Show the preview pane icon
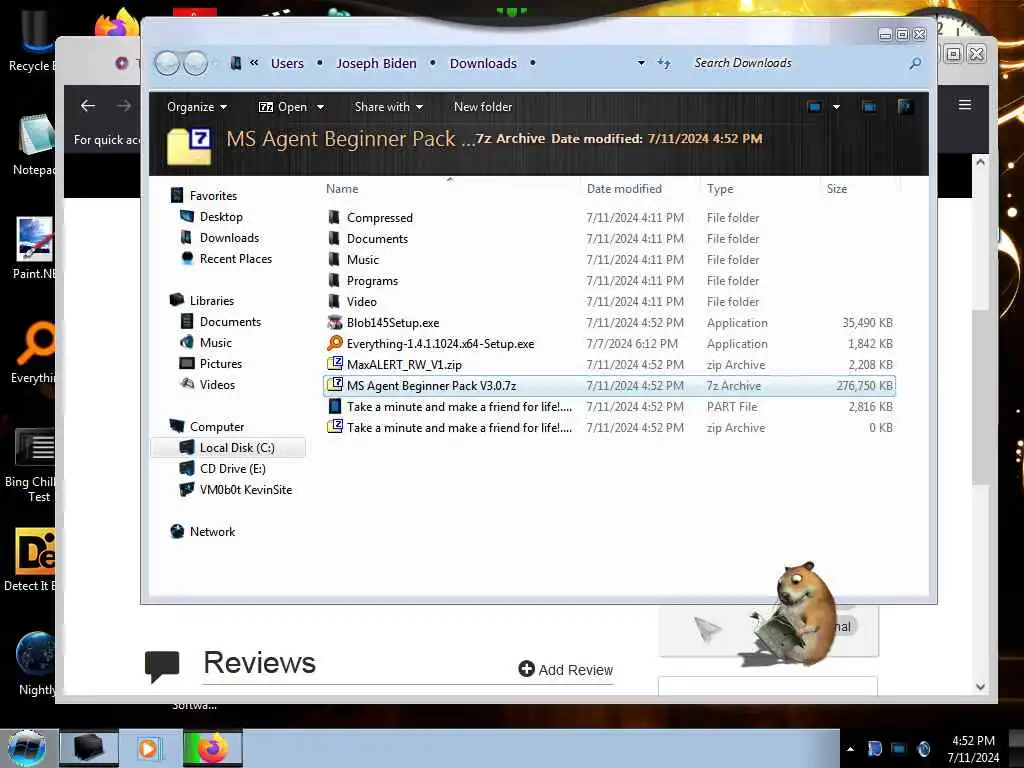 pyautogui.click(x=869, y=106)
